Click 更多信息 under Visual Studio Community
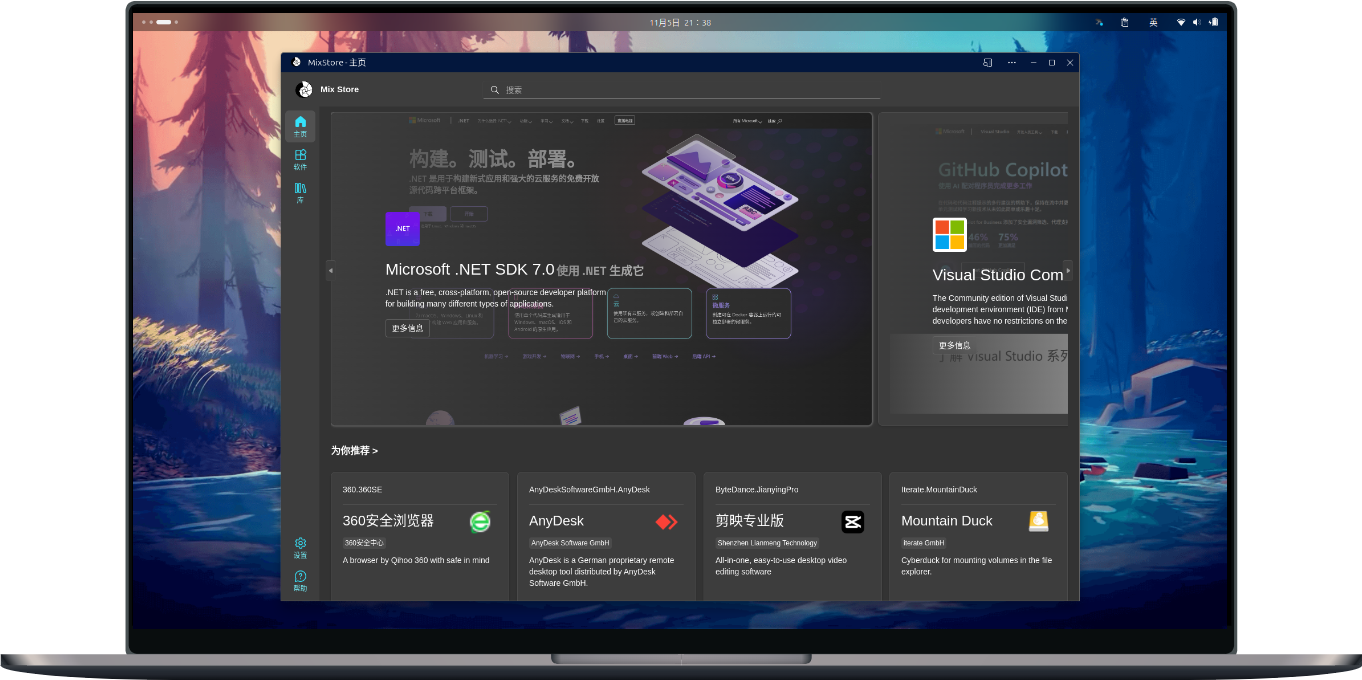1362x680 pixels. pos(954,345)
